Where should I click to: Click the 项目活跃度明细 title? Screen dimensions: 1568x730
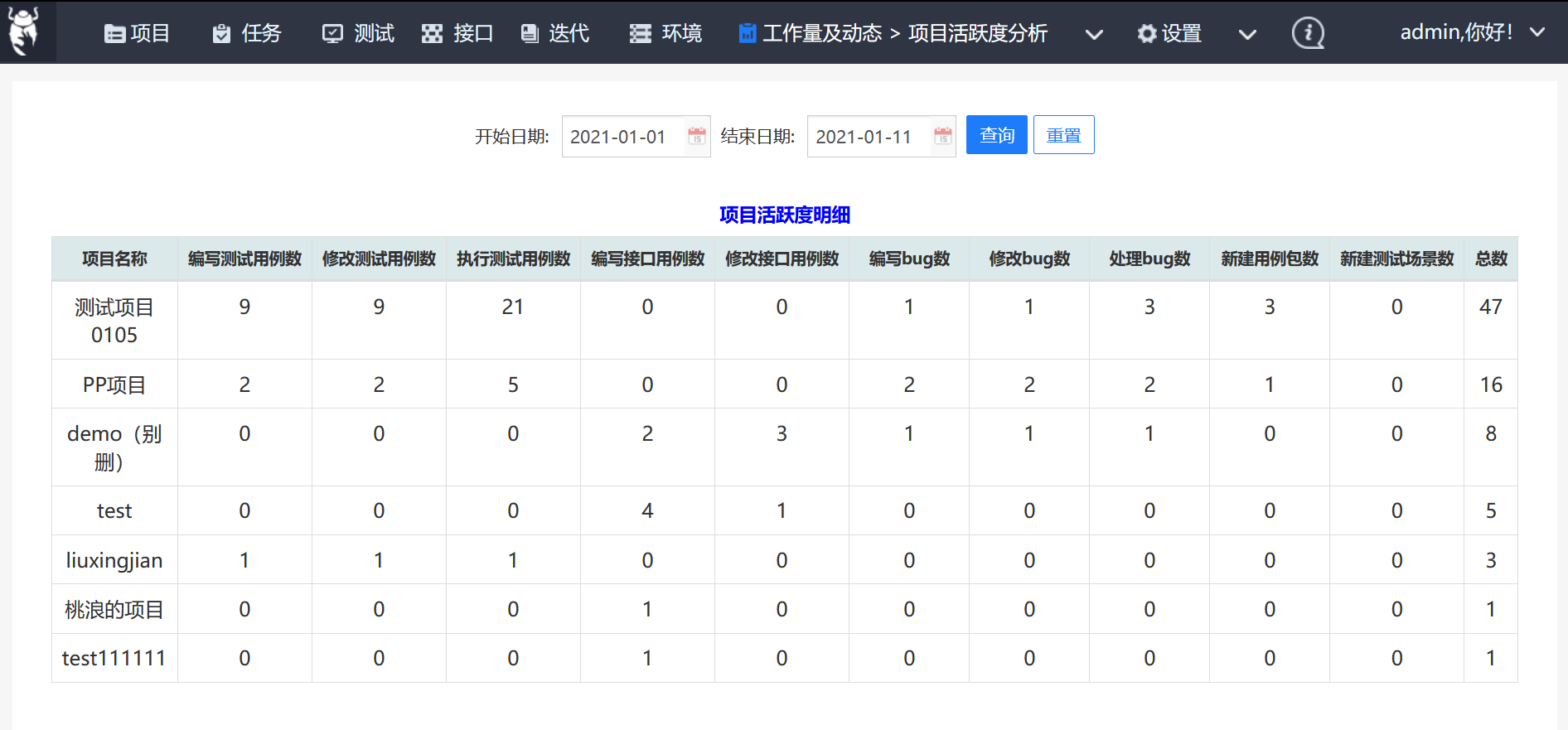pos(785,215)
